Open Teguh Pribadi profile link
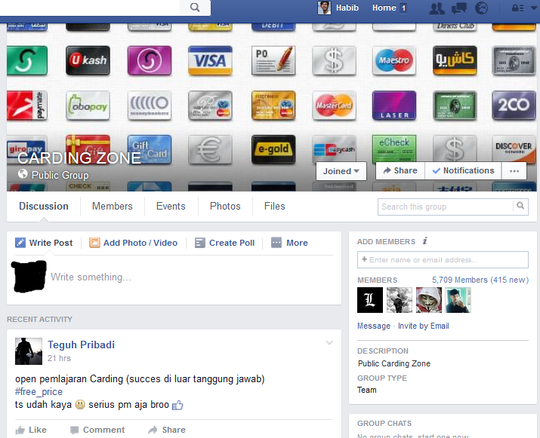 (x=81, y=345)
